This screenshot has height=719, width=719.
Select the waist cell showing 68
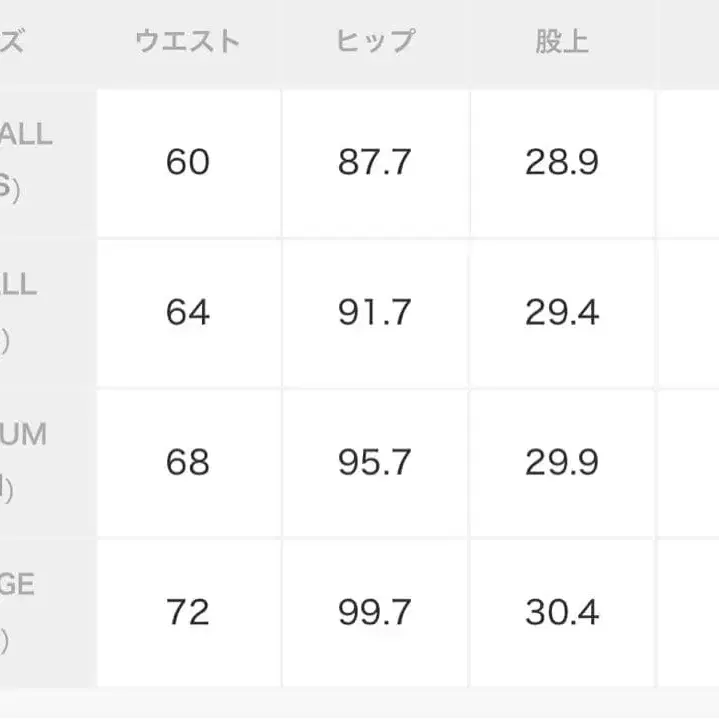[188, 462]
